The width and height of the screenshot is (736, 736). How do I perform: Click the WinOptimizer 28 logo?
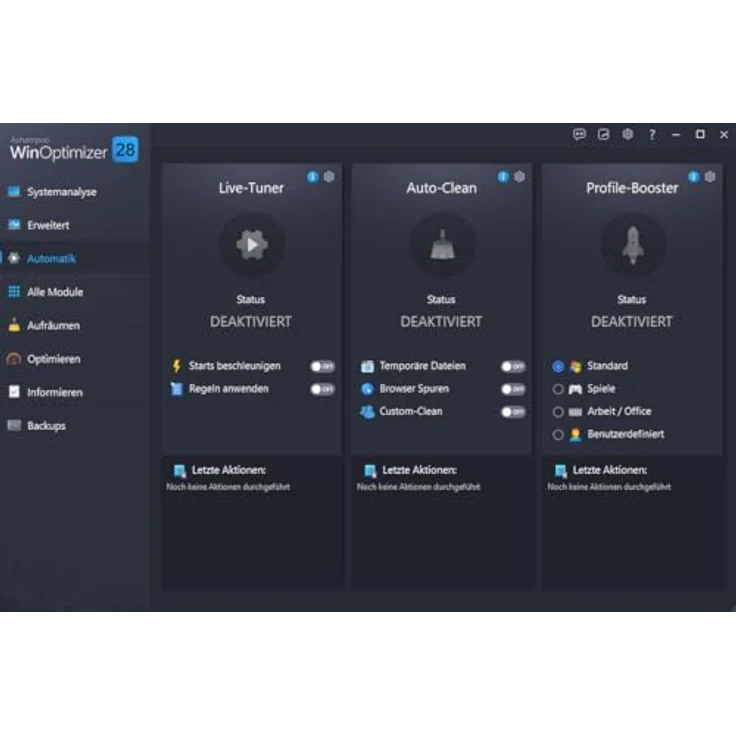click(74, 150)
